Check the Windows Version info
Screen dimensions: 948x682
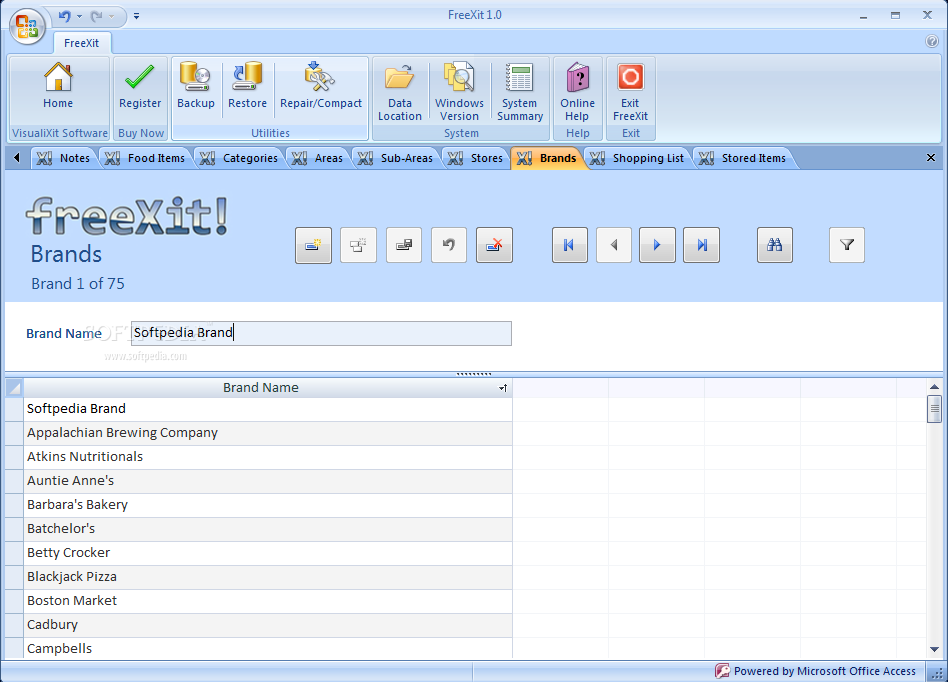coord(459,91)
